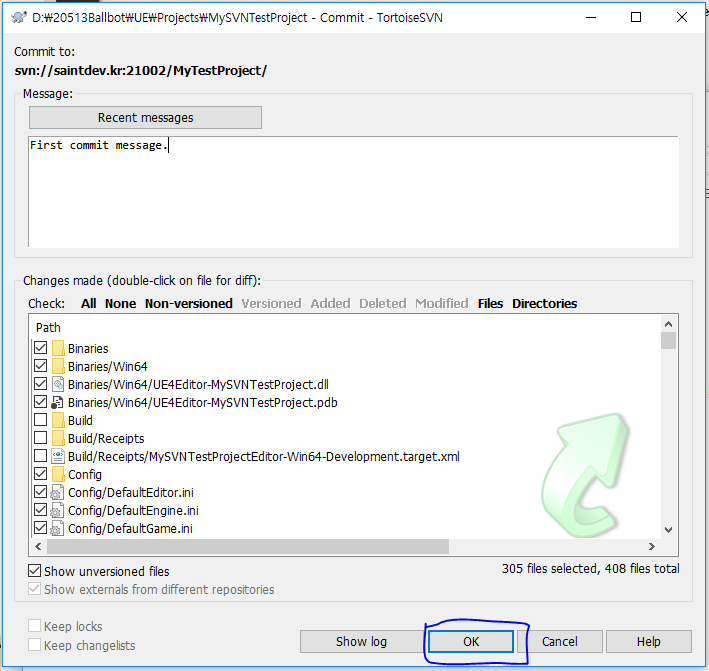The height and width of the screenshot is (671, 709).
Task: Enable the Keep locks checkbox
Action: (x=34, y=626)
